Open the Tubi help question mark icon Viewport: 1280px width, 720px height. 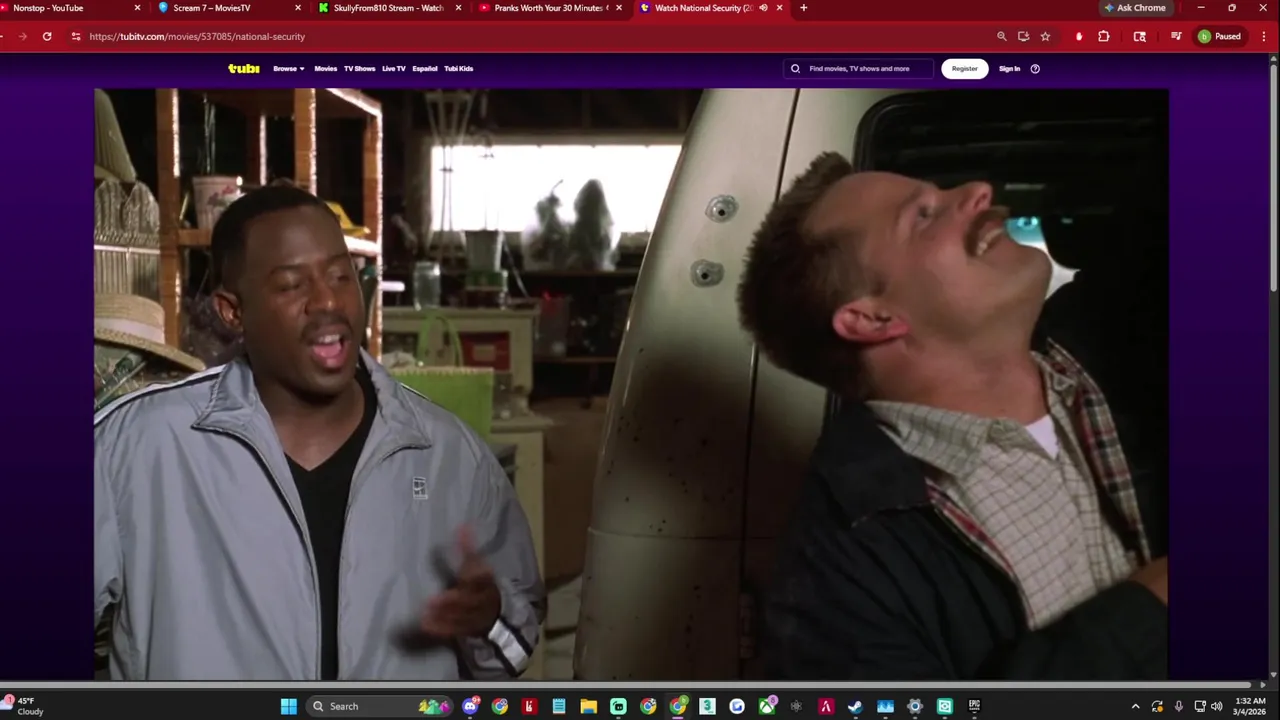1035,69
